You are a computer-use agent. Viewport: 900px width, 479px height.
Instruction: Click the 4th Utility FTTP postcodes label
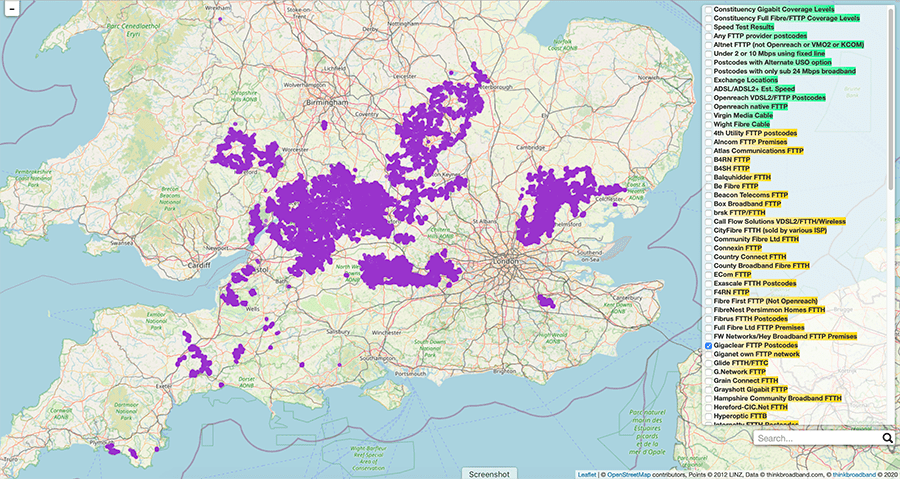pyautogui.click(x=755, y=133)
